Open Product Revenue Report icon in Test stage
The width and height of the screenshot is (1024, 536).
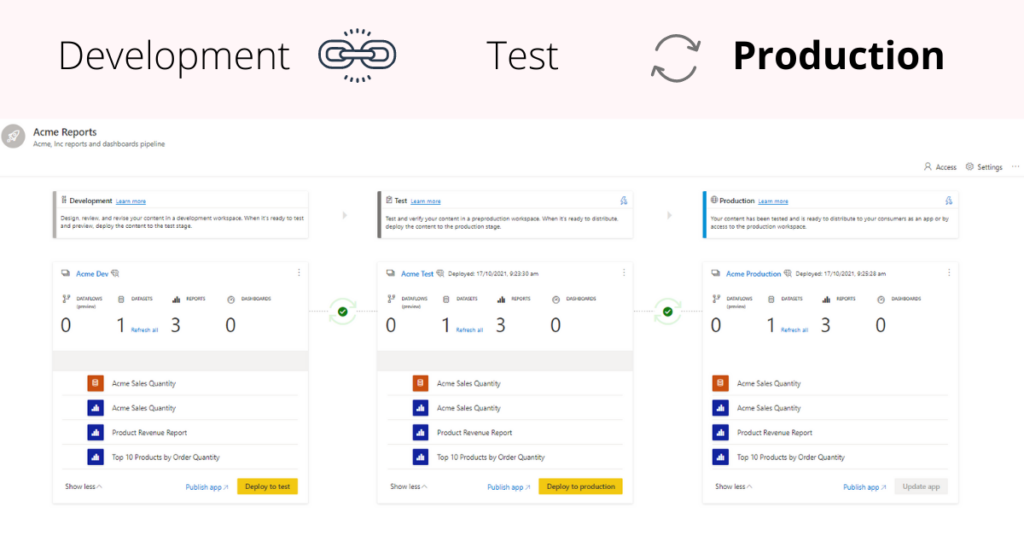point(421,432)
